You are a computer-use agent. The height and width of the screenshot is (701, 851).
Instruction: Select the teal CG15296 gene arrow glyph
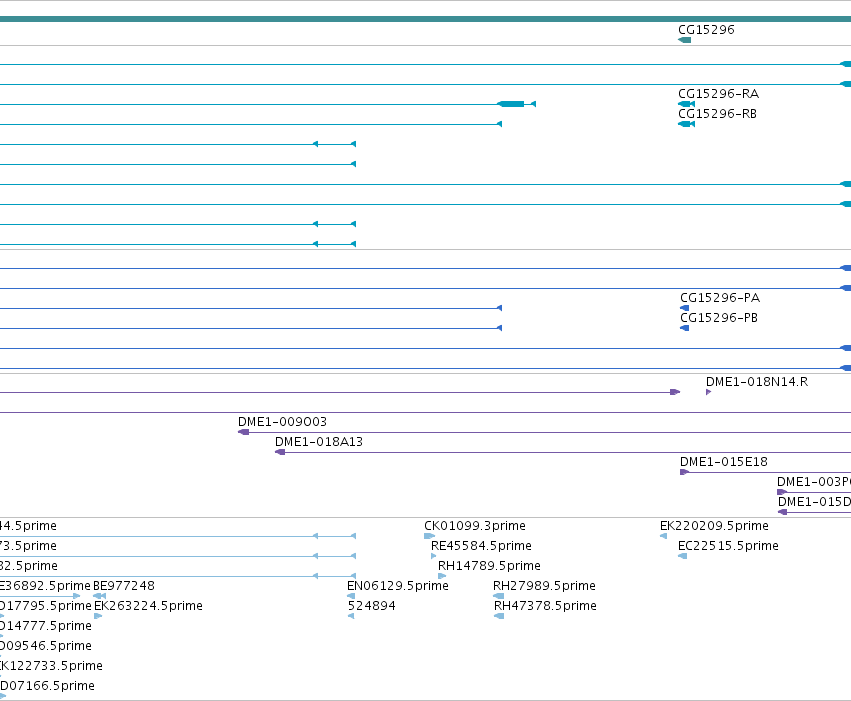[684, 40]
